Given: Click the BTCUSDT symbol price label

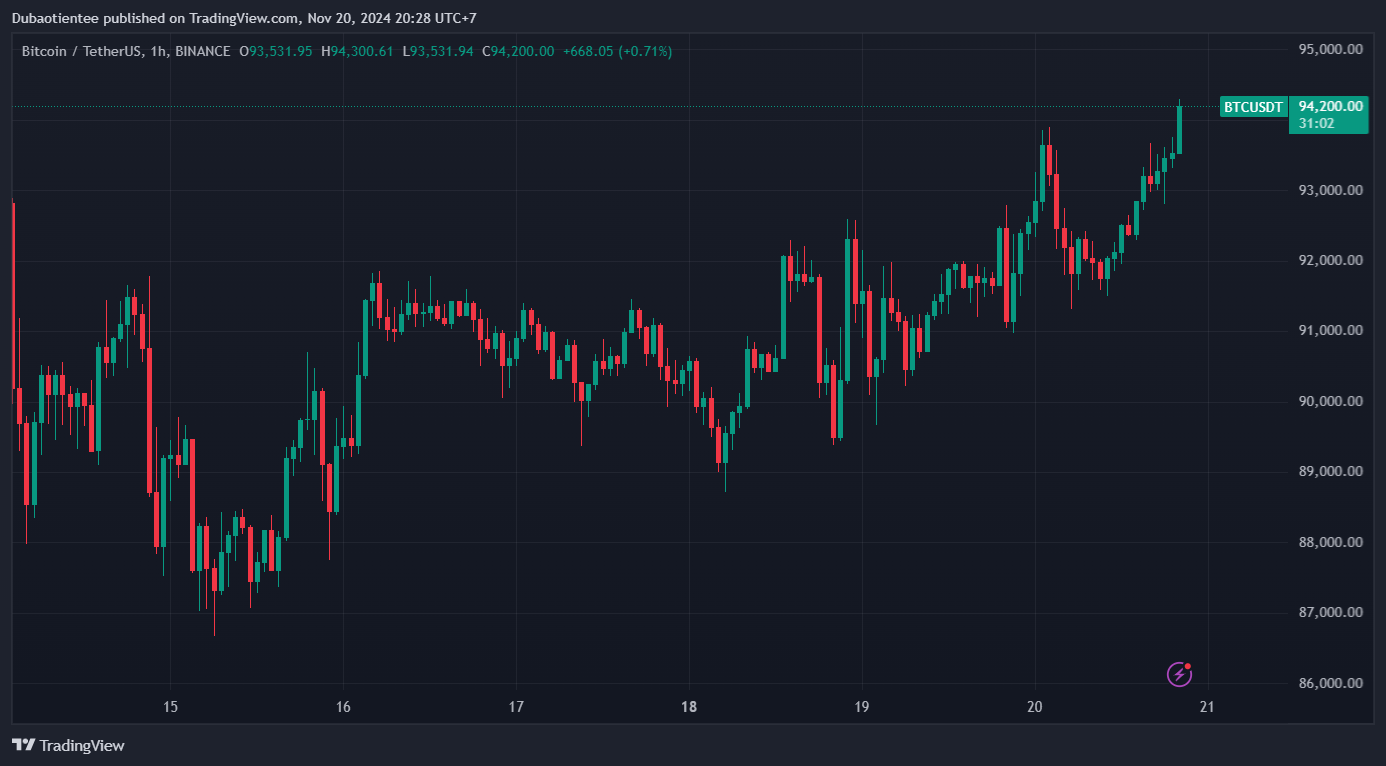Looking at the screenshot, I should click(x=1253, y=107).
